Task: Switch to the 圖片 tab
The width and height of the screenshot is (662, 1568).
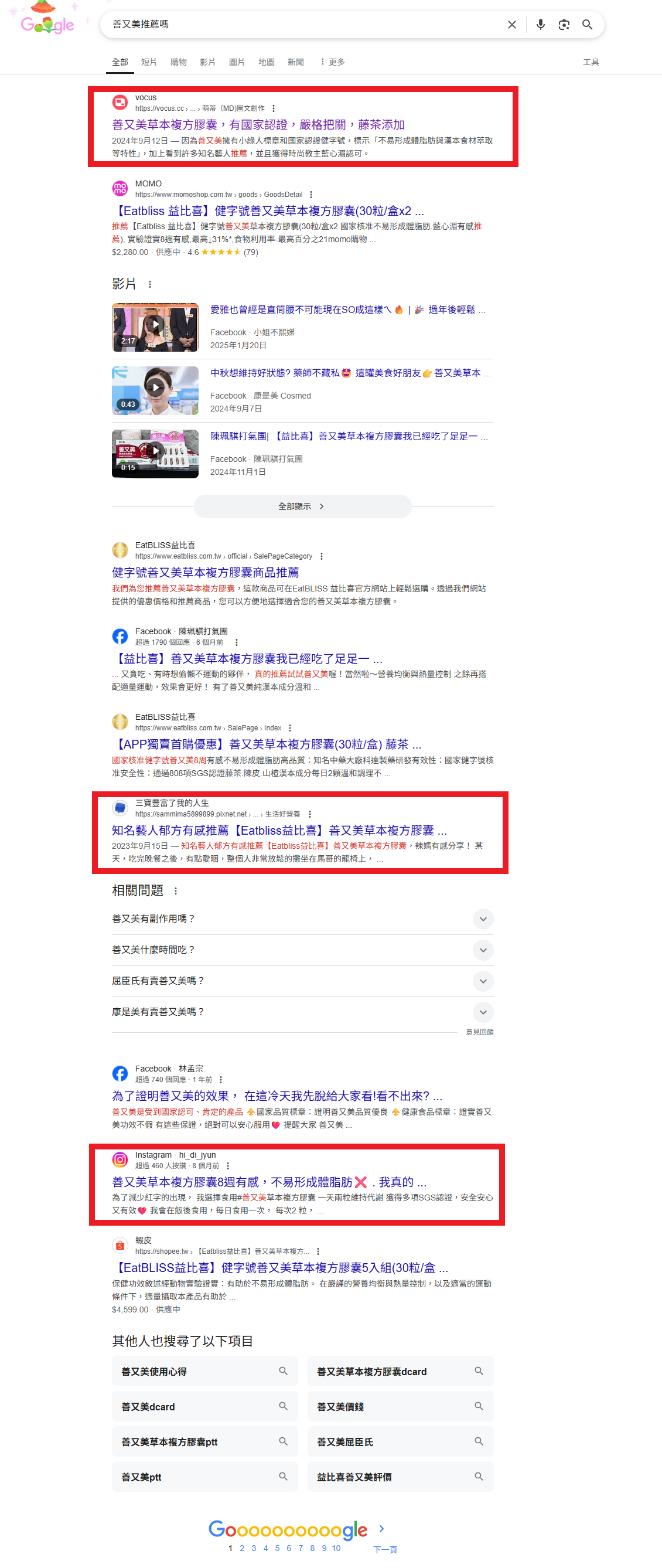Action: (x=237, y=62)
